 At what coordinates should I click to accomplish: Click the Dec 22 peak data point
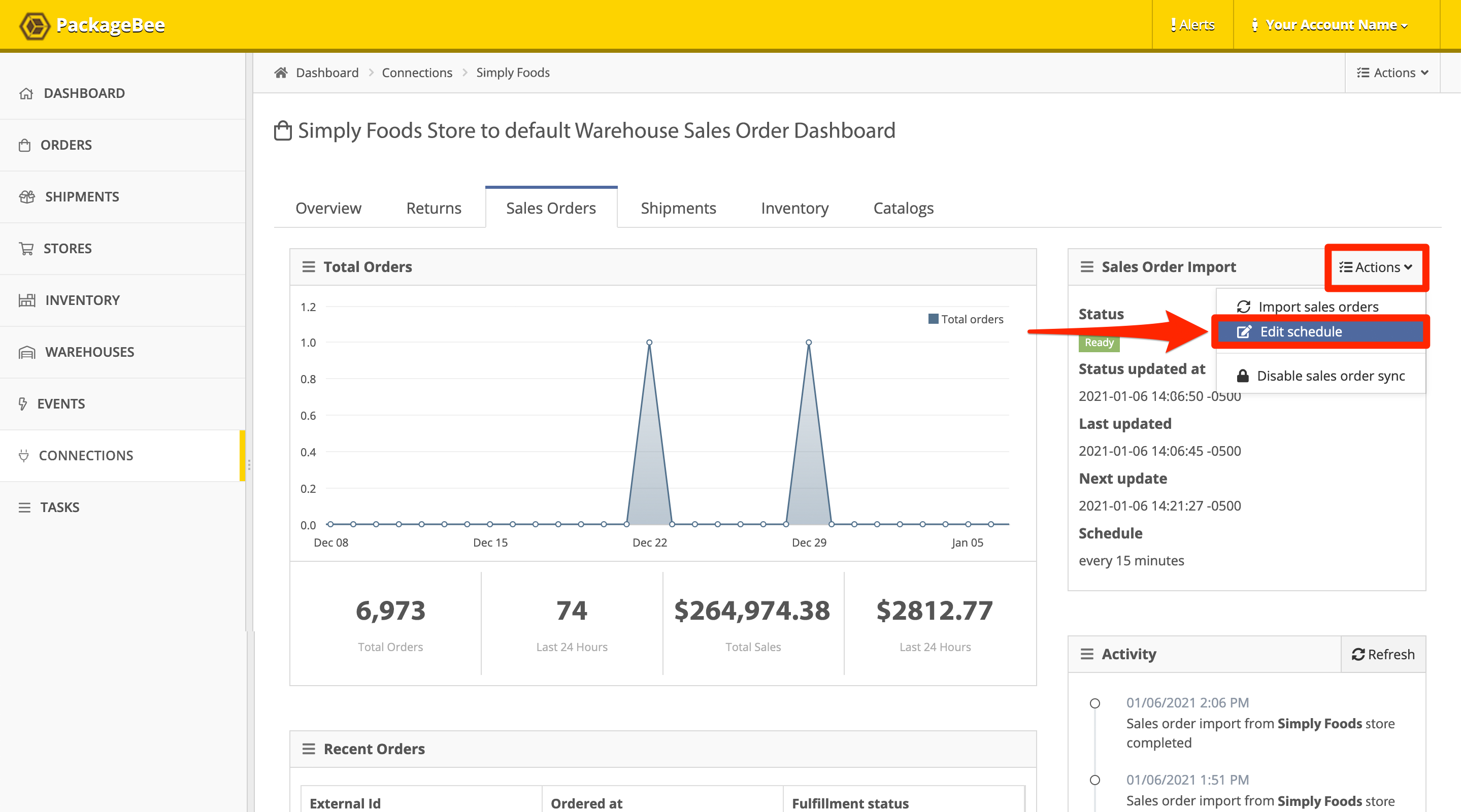click(649, 343)
